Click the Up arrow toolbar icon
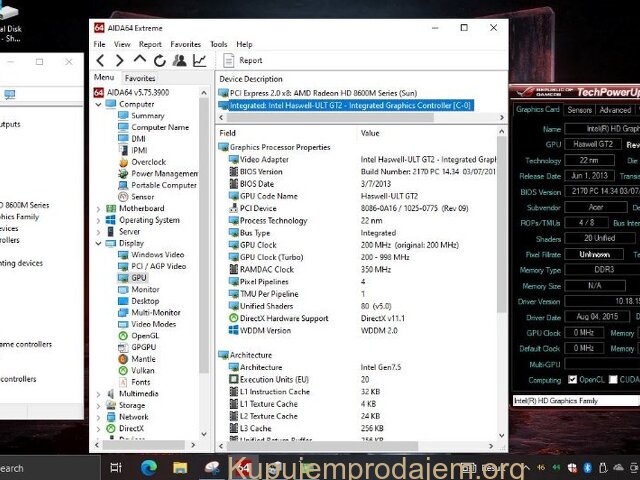The height and width of the screenshot is (480, 640). 139,61
